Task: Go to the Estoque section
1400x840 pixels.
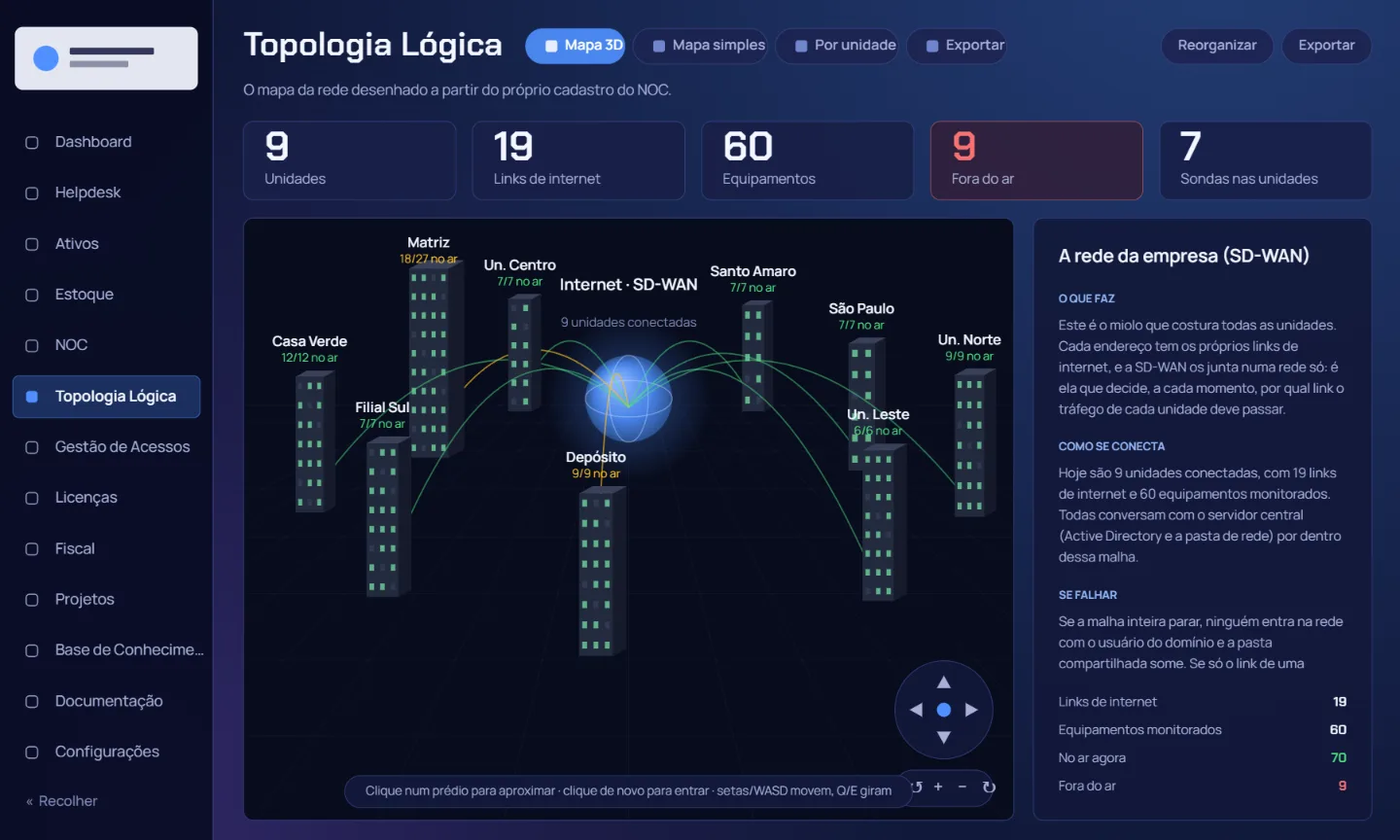Action: (x=106, y=295)
